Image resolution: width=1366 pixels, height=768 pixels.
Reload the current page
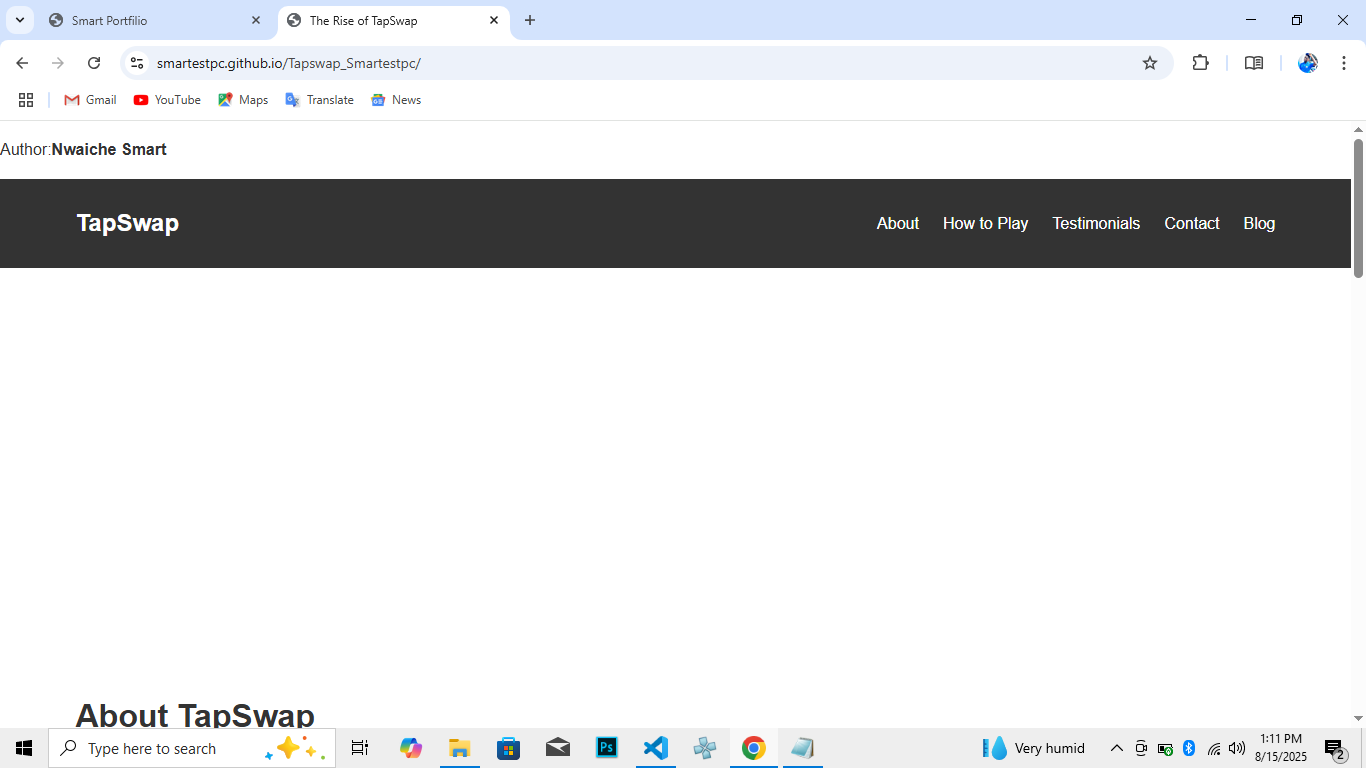94,63
